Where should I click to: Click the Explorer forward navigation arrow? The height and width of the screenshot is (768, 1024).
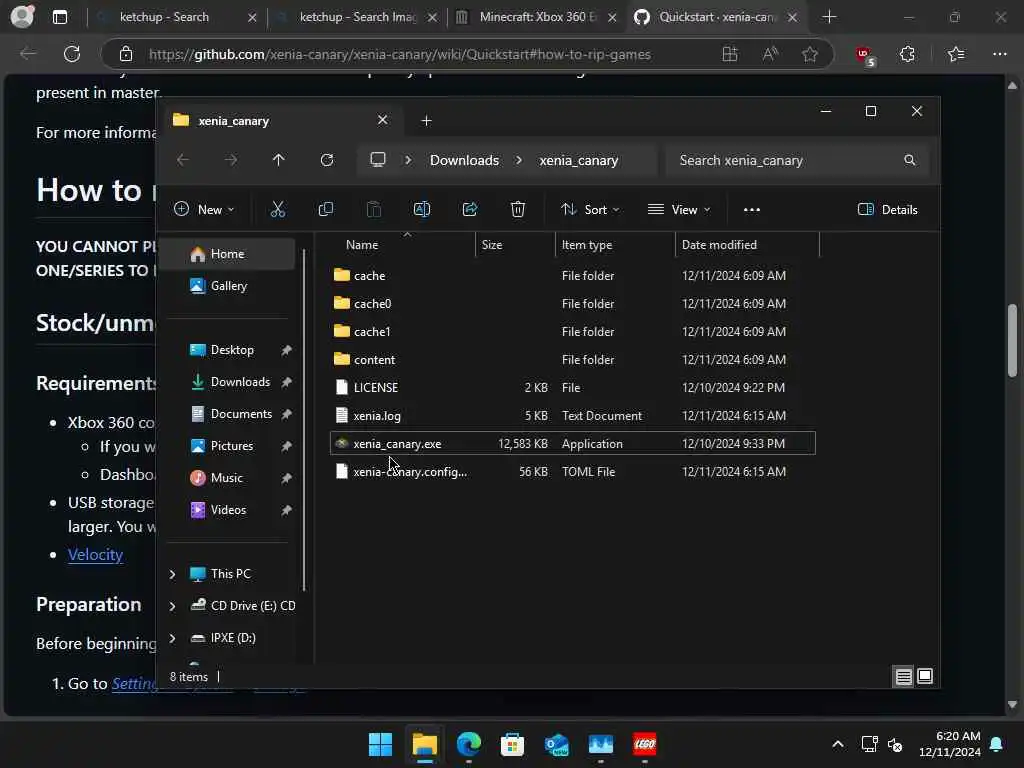[x=231, y=160]
